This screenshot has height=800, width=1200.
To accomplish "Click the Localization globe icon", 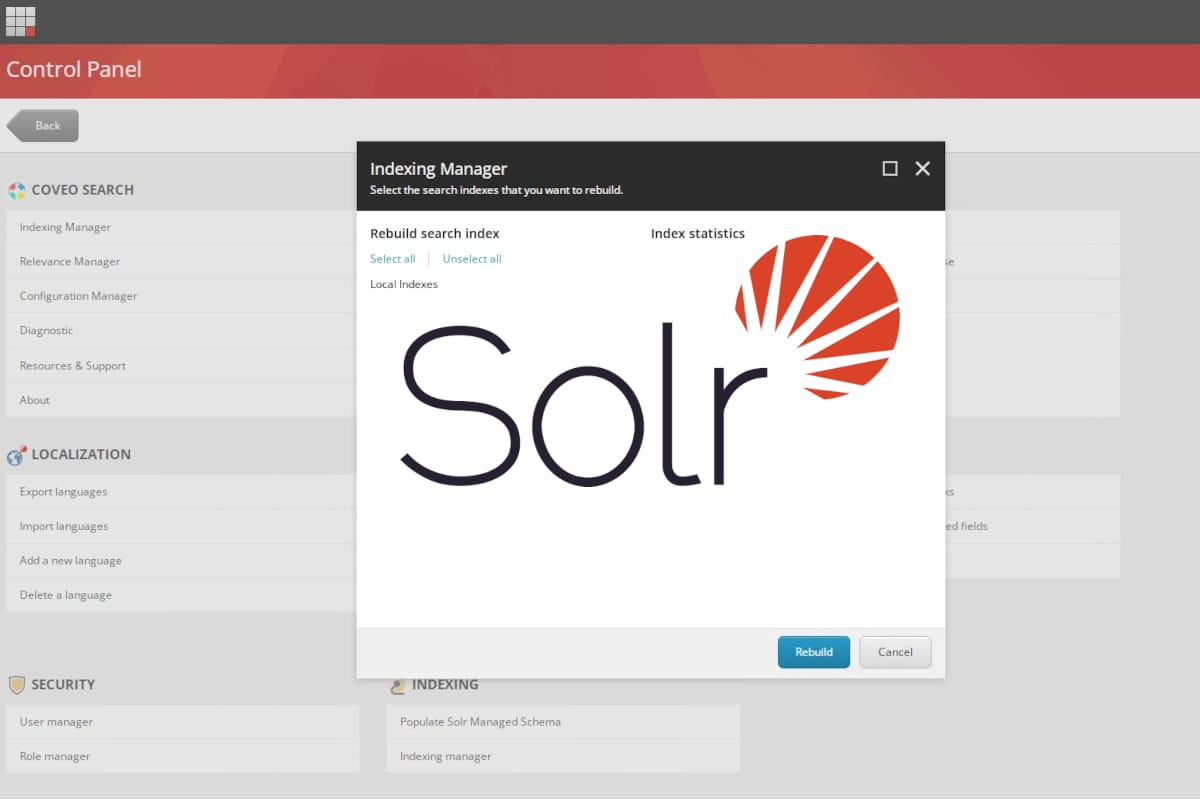I will [x=16, y=456].
